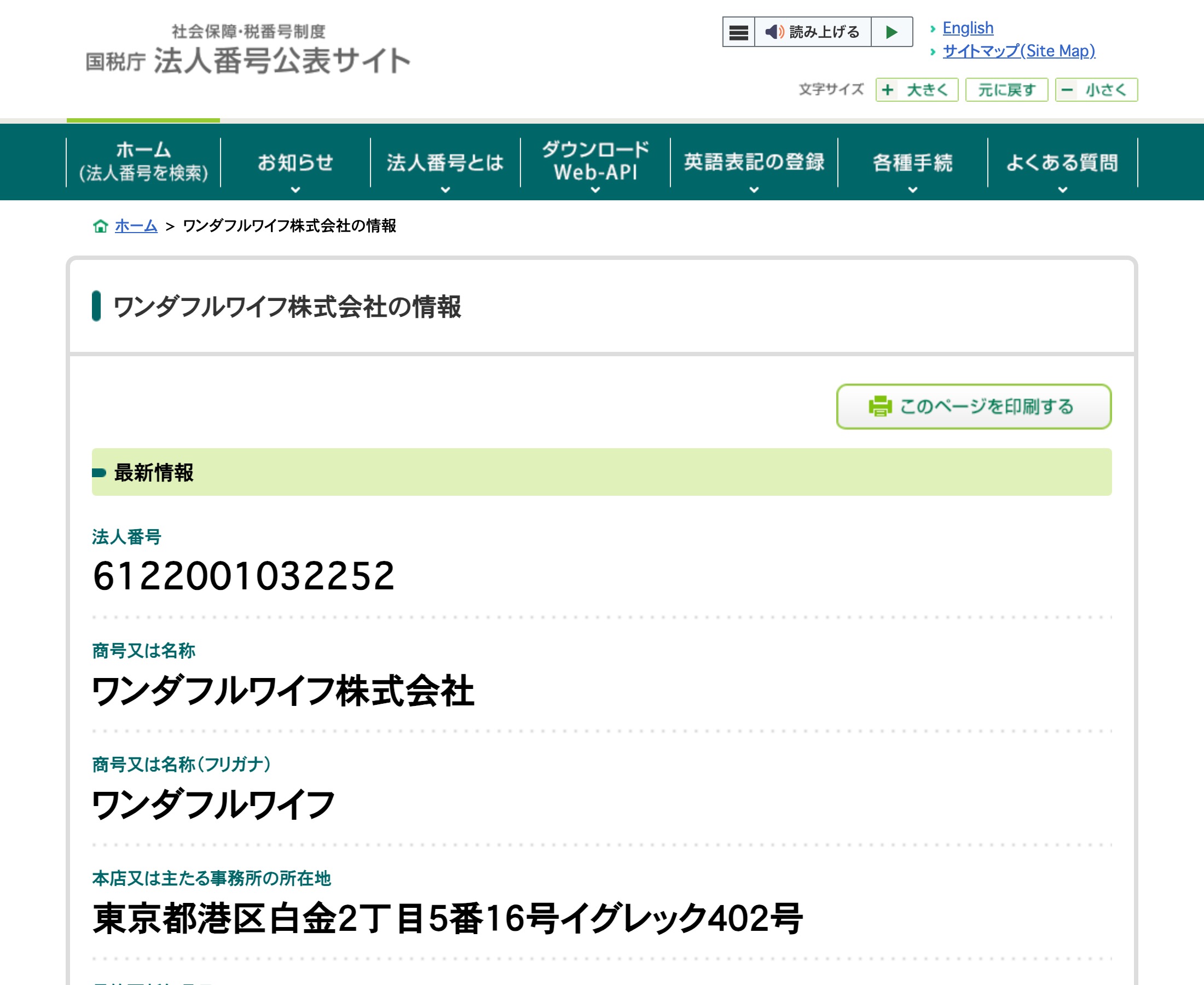Viewport: 1204px width, 985px height.
Task: Open the お知らせ menu
Action: click(295, 163)
